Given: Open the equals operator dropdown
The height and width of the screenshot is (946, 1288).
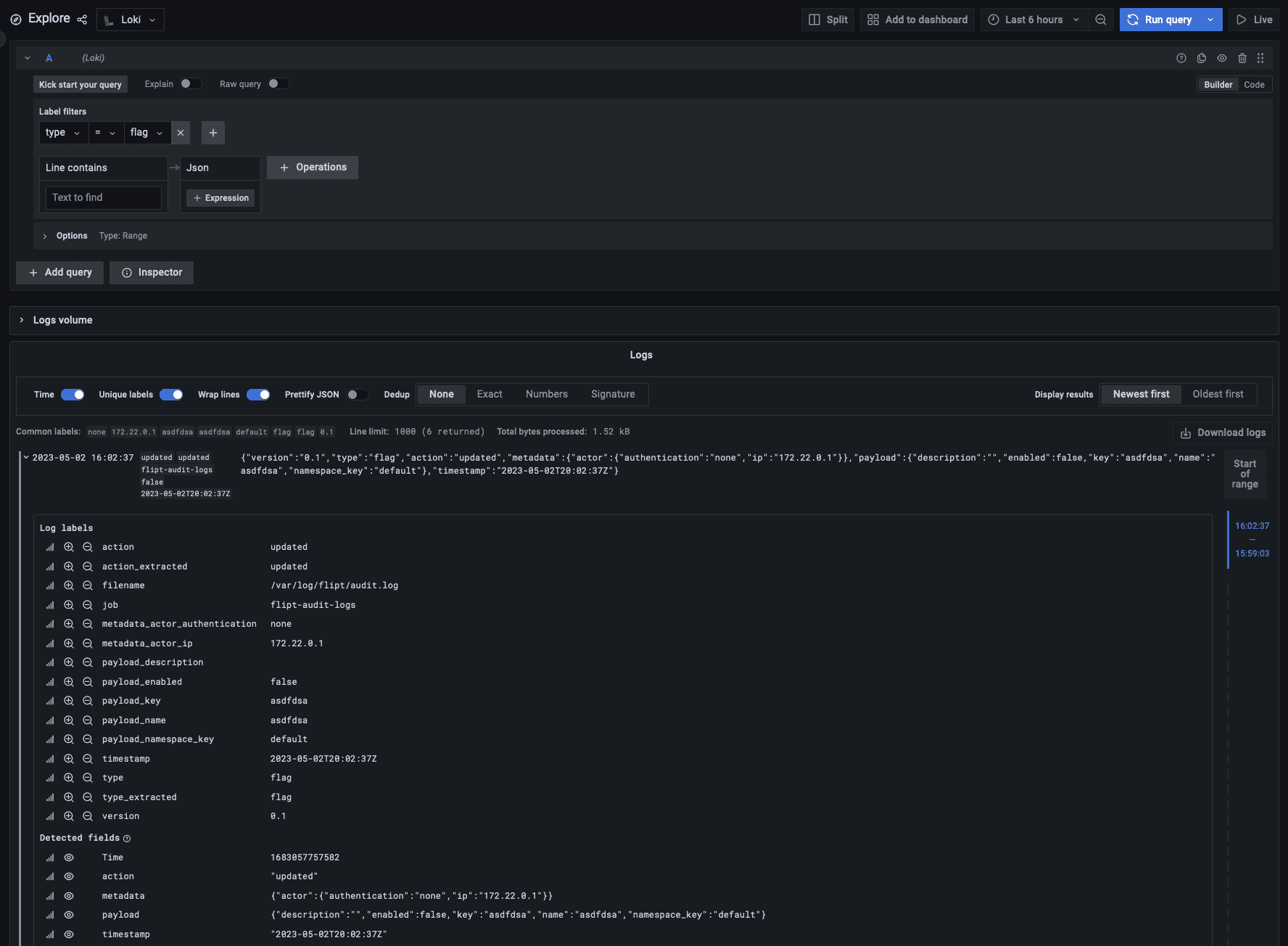Looking at the screenshot, I should coord(106,133).
